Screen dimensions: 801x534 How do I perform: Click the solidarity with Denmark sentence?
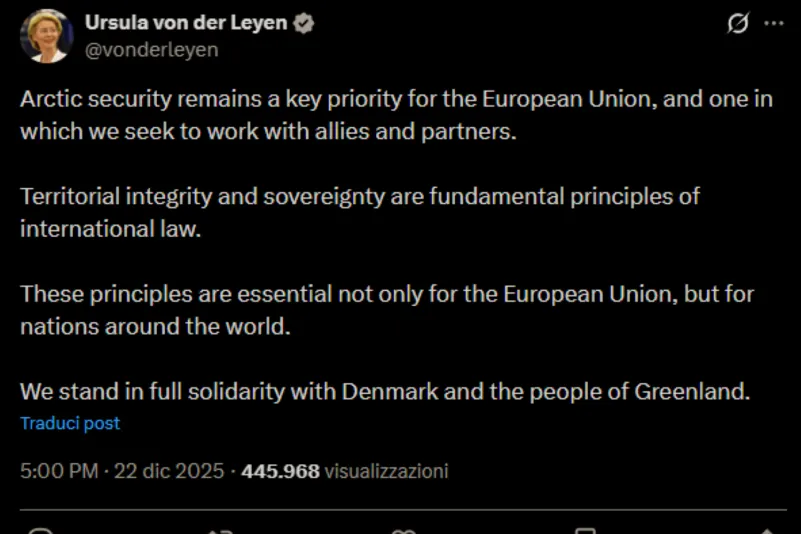click(385, 391)
